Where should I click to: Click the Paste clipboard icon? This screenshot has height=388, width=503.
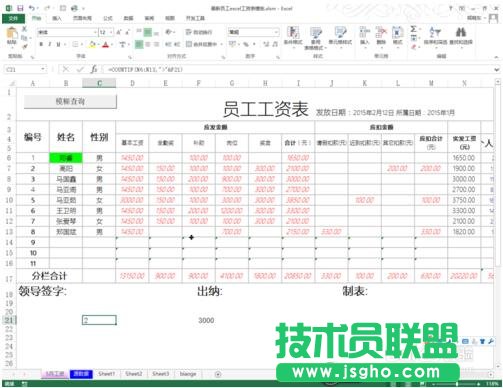pos(12,33)
